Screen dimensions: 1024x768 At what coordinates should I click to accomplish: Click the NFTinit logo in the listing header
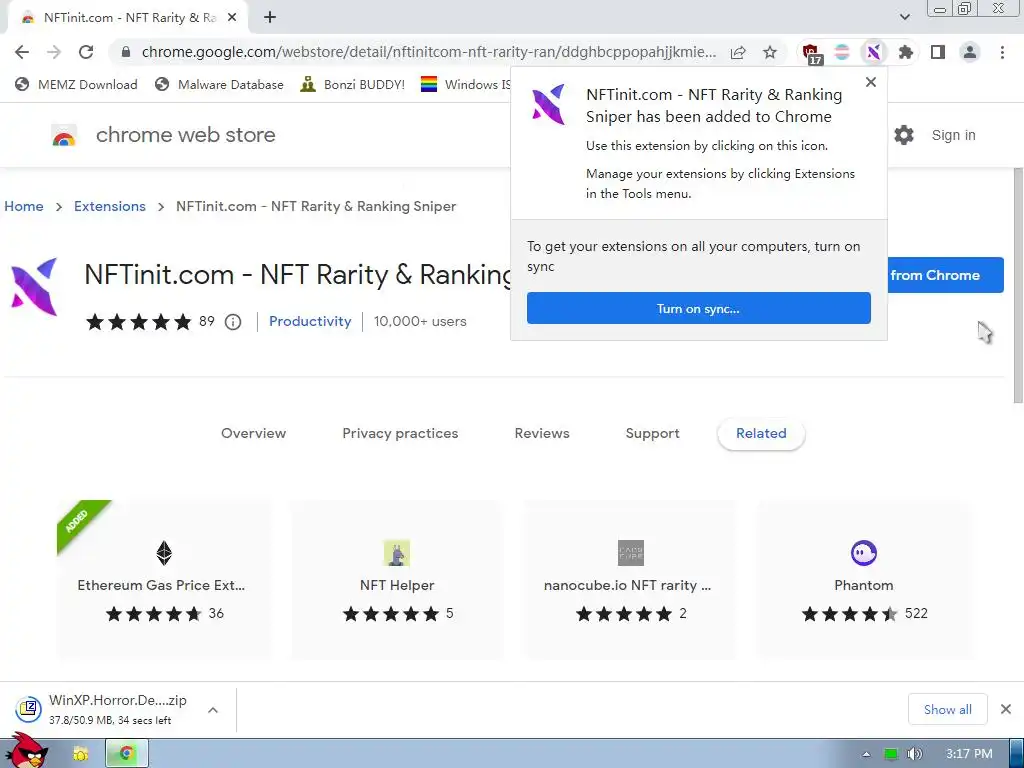pyautogui.click(x=34, y=287)
